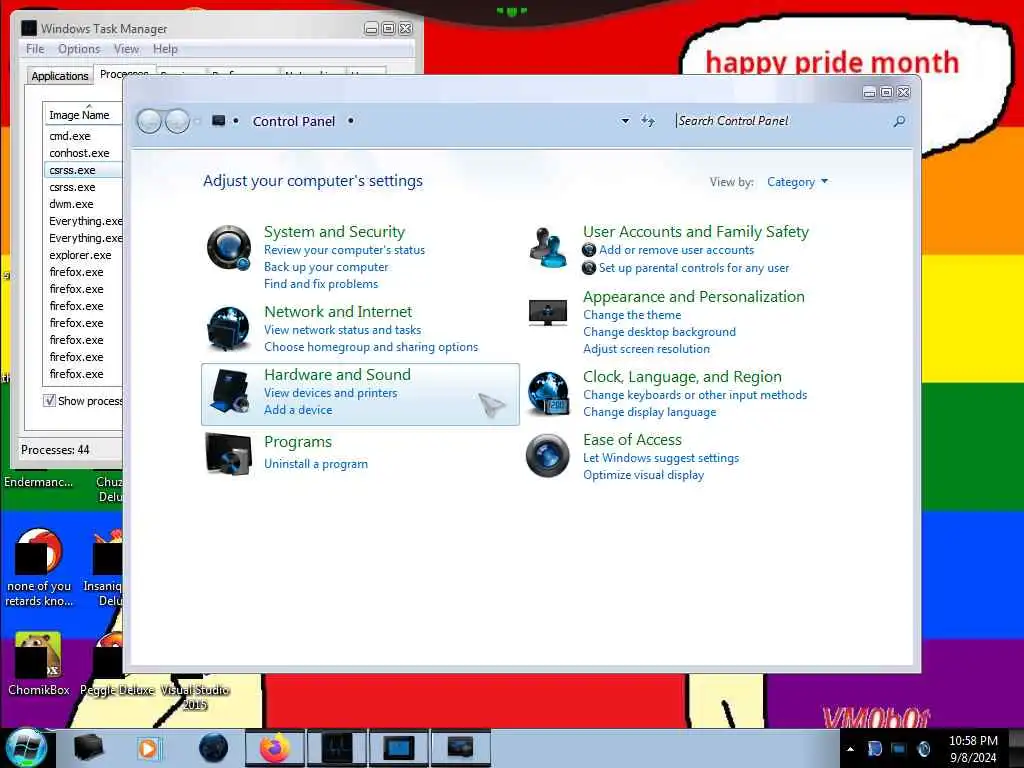1024x768 pixels.
Task: Open the File menu in Task Manager
Action: point(35,49)
